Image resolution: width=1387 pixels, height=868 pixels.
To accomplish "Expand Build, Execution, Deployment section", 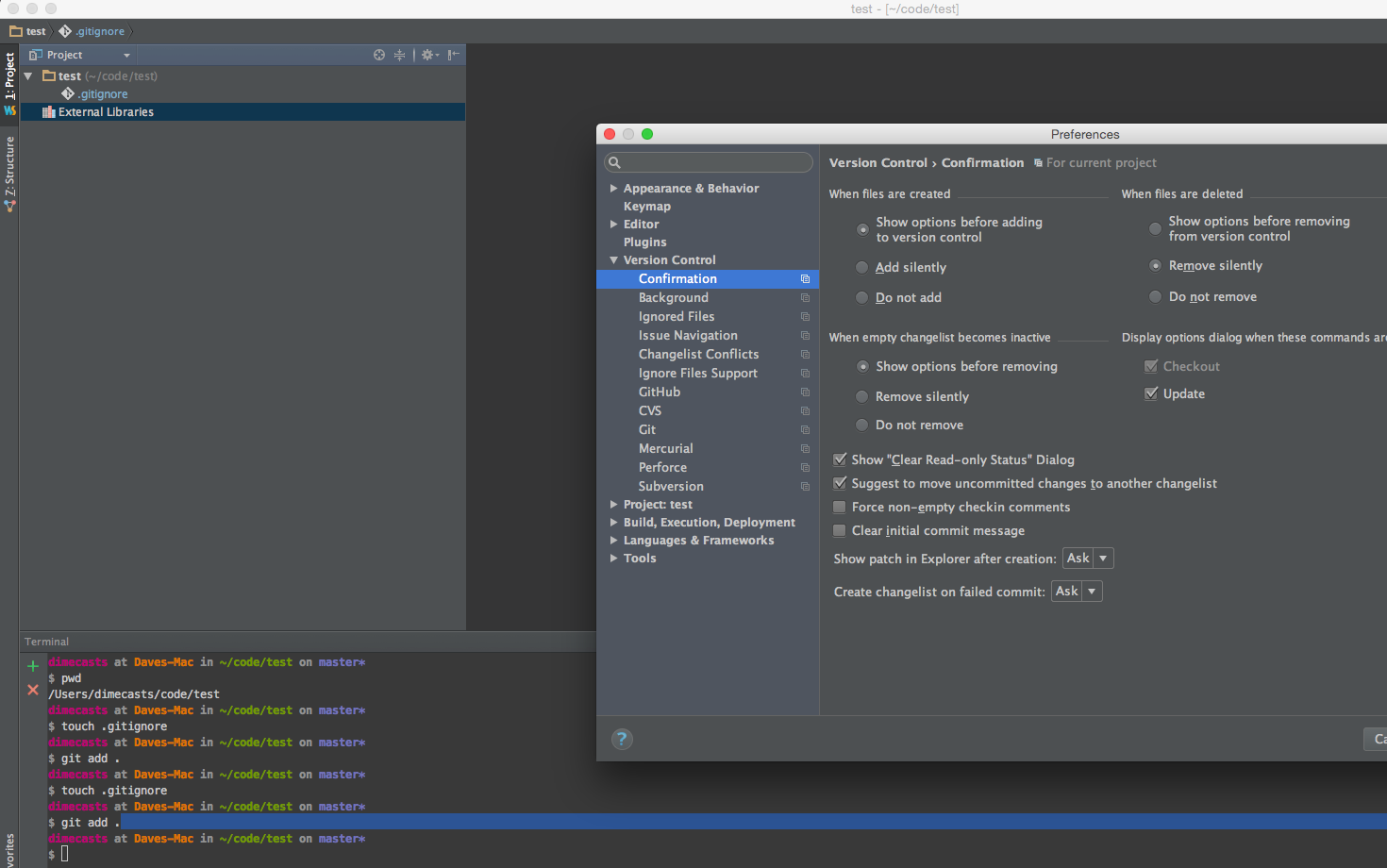I will click(613, 523).
